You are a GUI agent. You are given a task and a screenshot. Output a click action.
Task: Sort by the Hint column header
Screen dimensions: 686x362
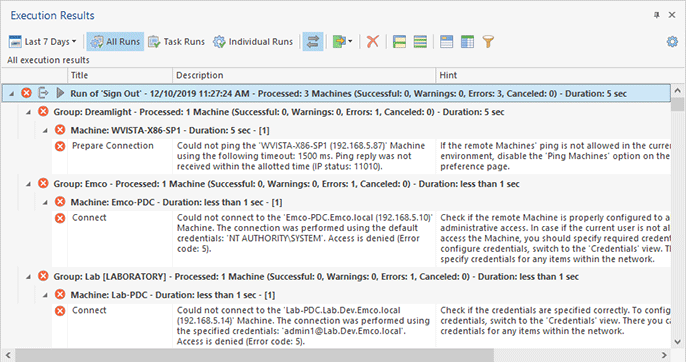pyautogui.click(x=553, y=75)
